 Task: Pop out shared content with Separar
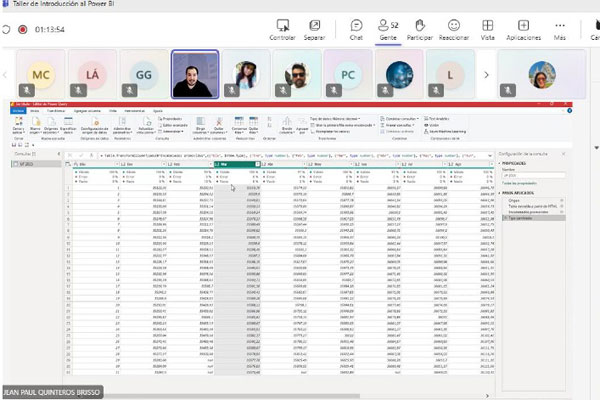[315, 28]
